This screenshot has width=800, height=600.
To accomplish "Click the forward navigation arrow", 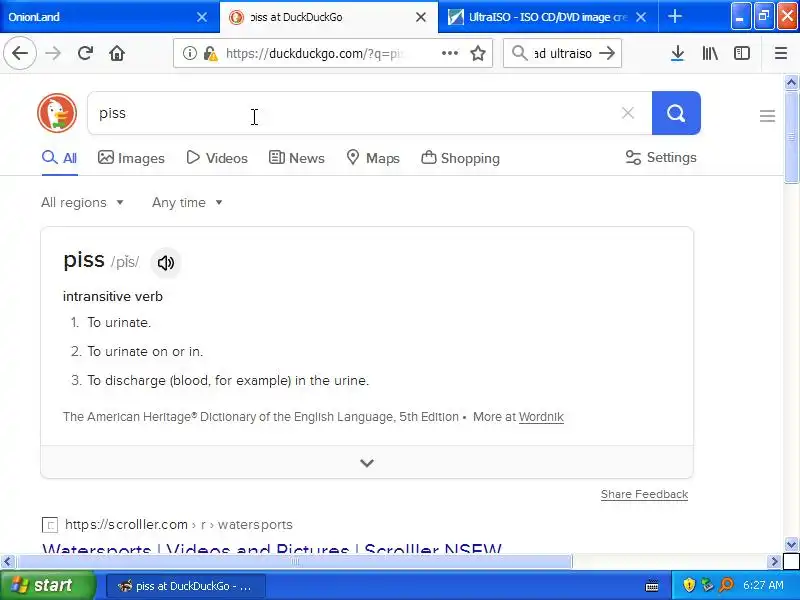I will click(53, 53).
